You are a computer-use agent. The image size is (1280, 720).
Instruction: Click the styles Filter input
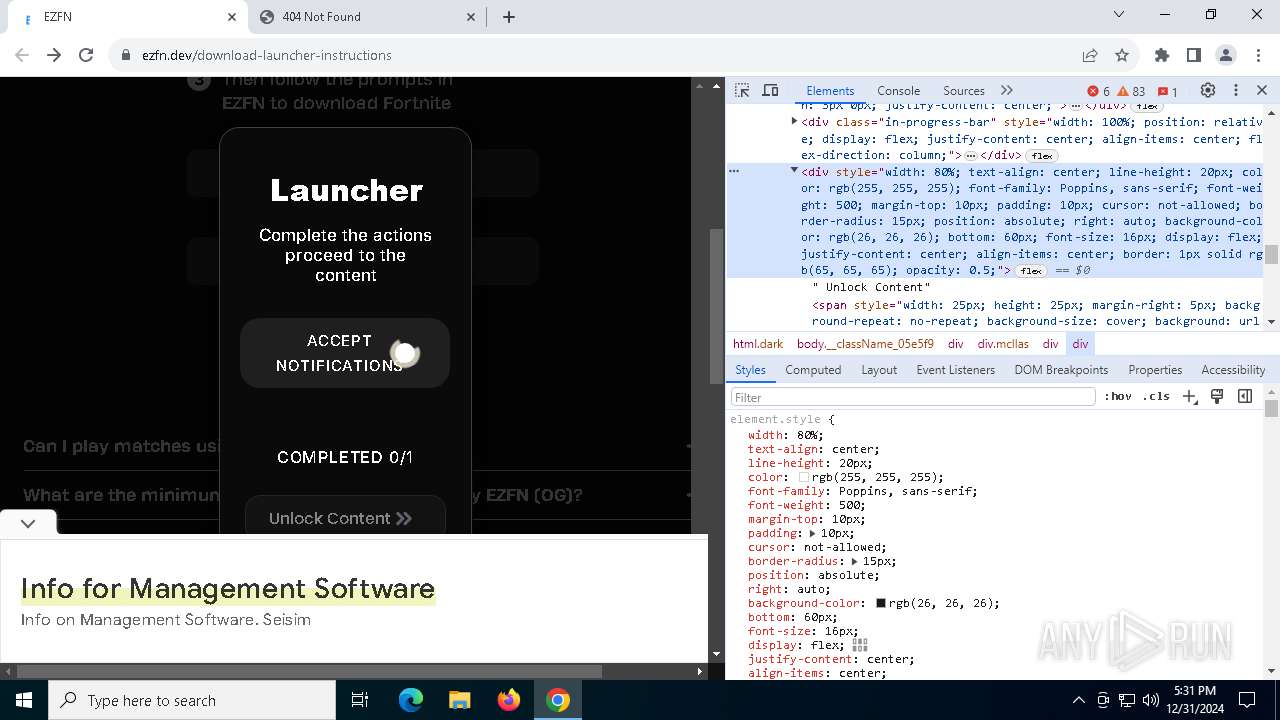pos(913,397)
